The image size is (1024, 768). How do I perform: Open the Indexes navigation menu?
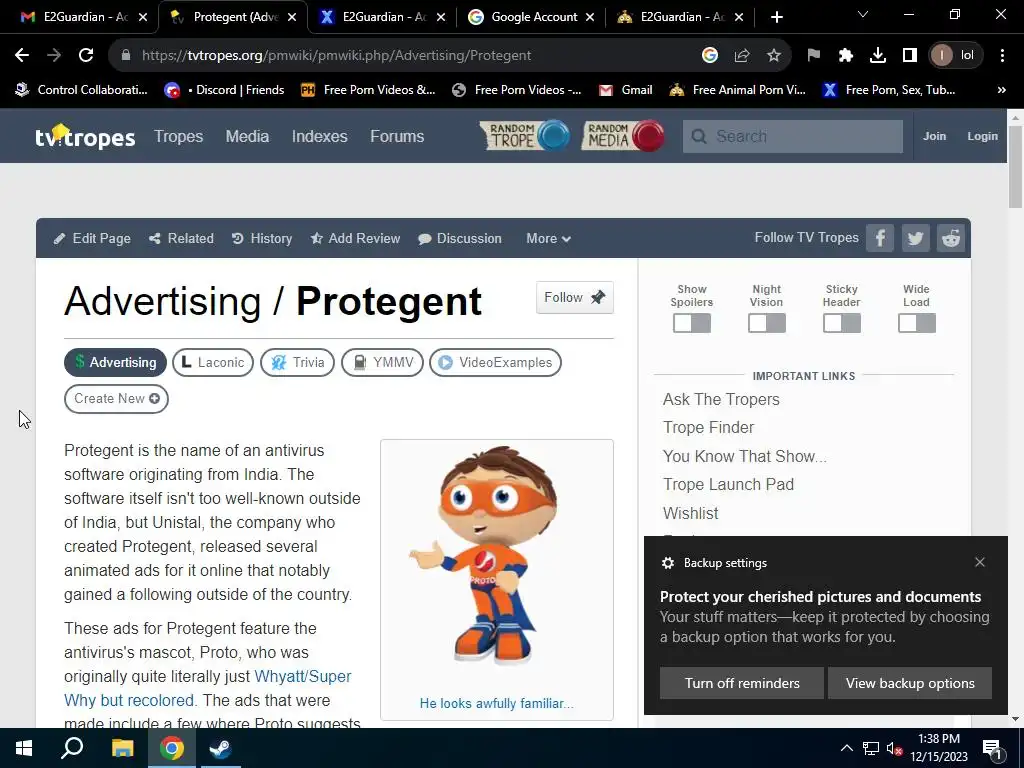319,136
